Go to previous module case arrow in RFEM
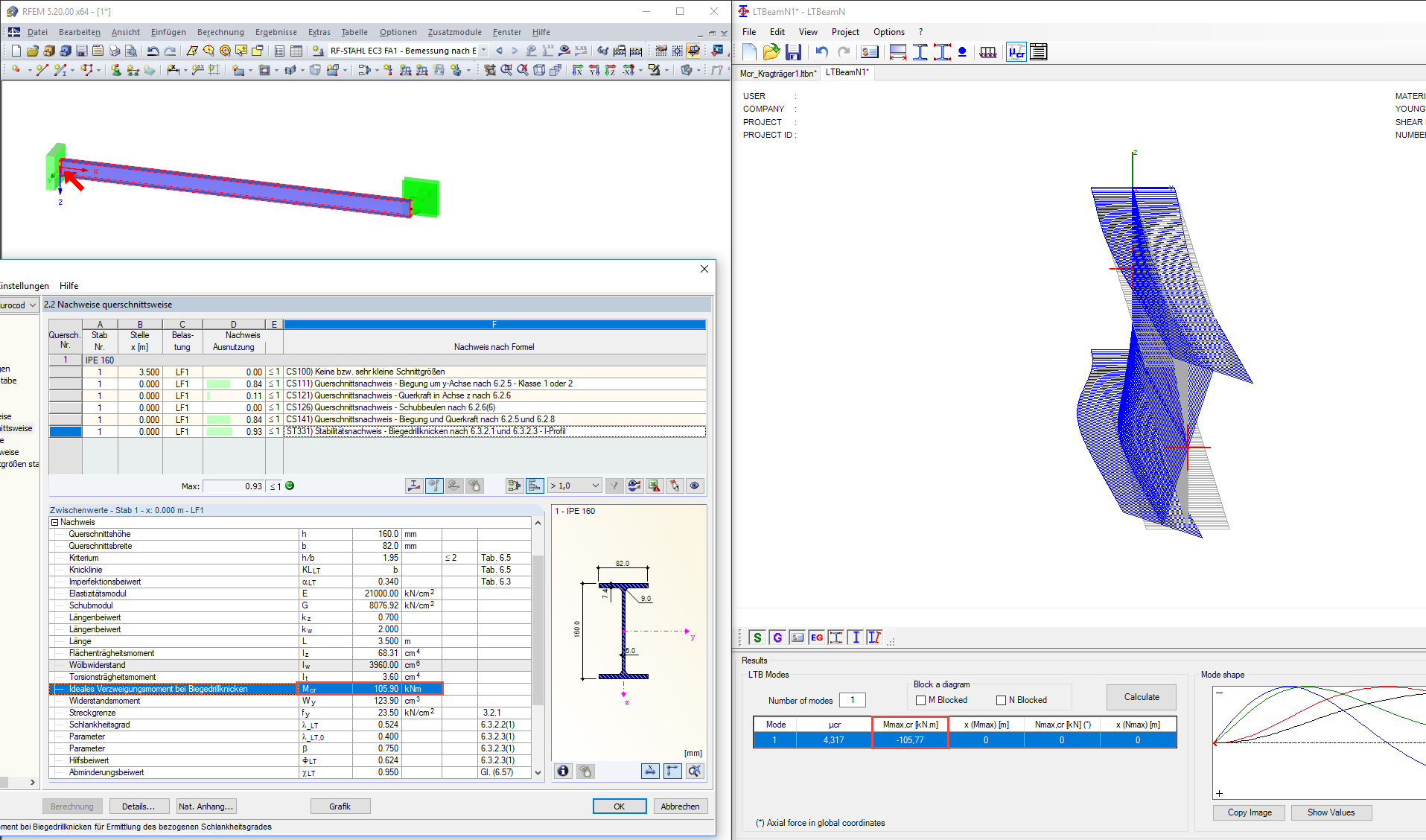 pyautogui.click(x=499, y=51)
